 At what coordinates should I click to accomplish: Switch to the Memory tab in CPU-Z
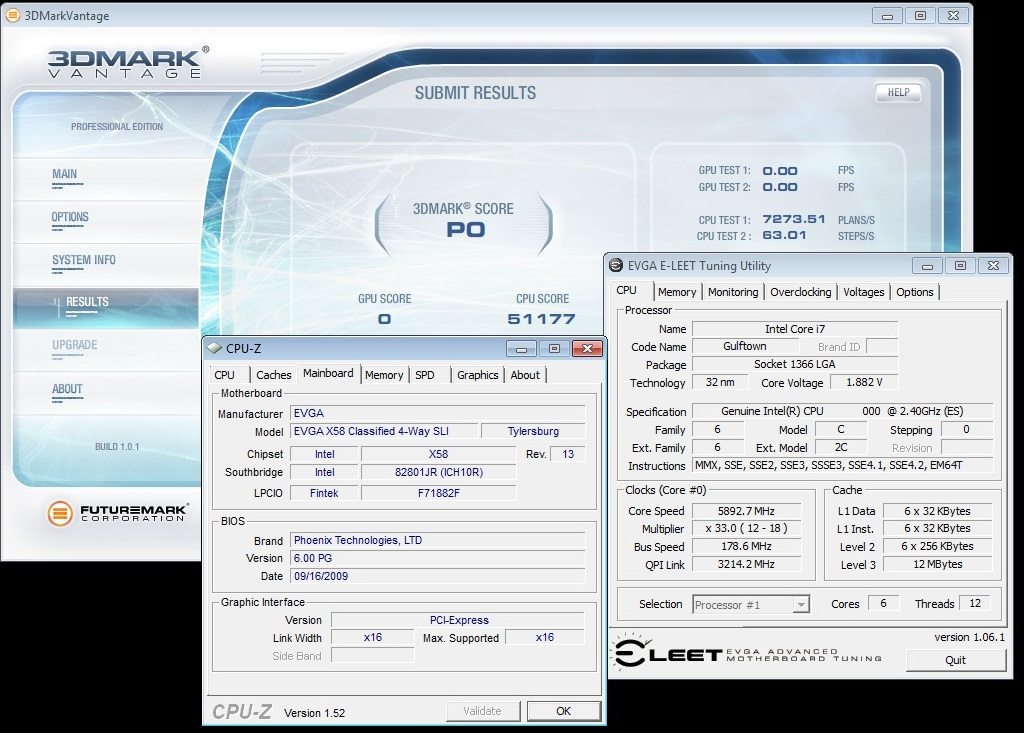[384, 375]
